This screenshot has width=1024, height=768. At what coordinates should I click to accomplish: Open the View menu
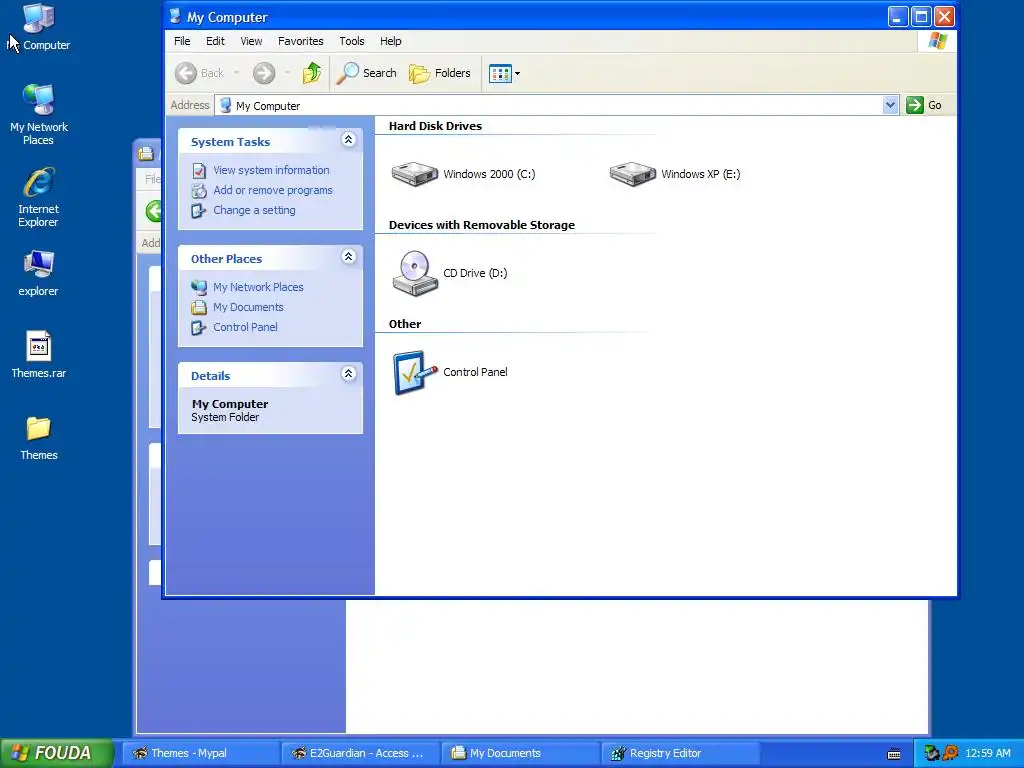tap(251, 41)
